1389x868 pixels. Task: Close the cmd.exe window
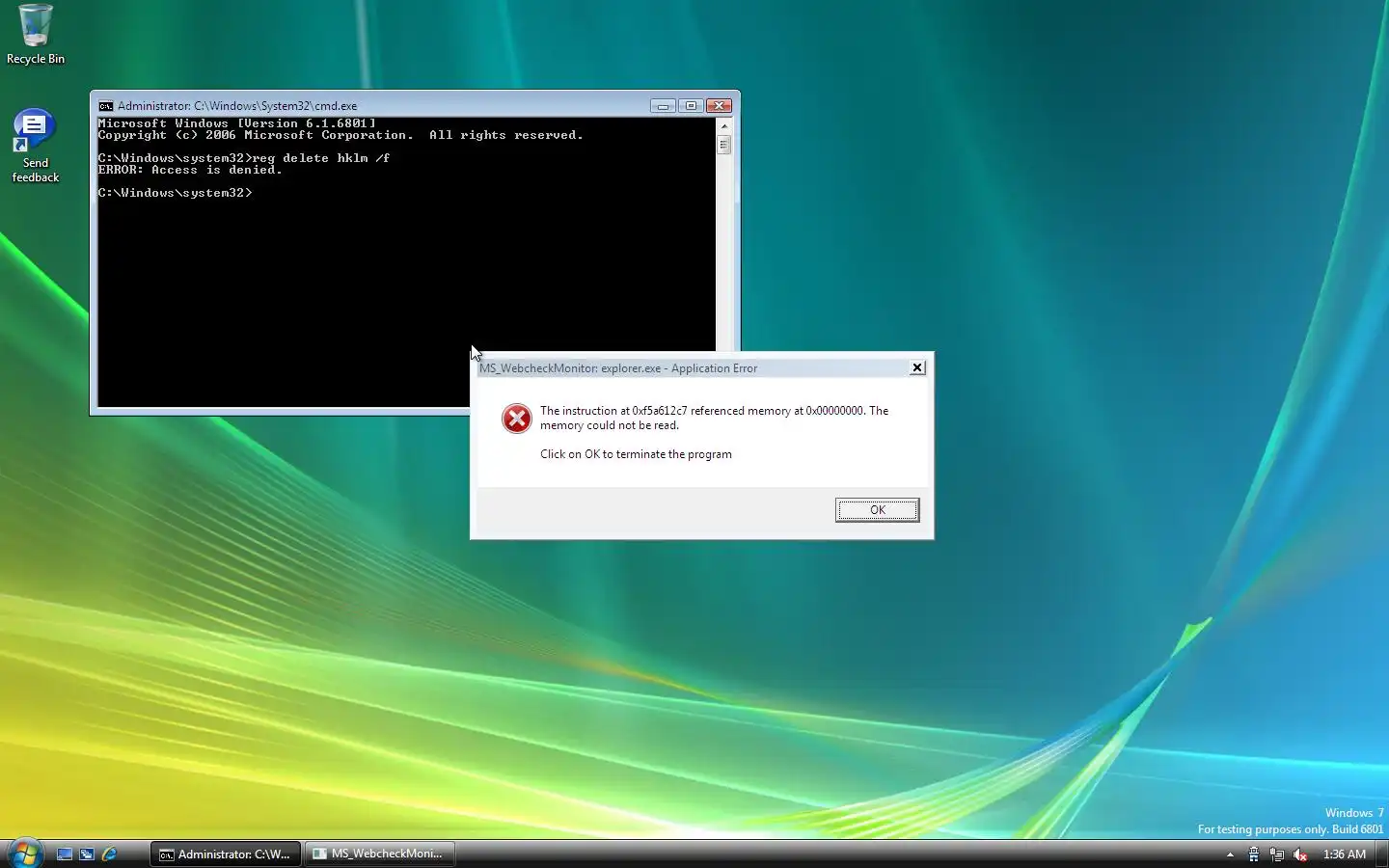[x=719, y=106]
